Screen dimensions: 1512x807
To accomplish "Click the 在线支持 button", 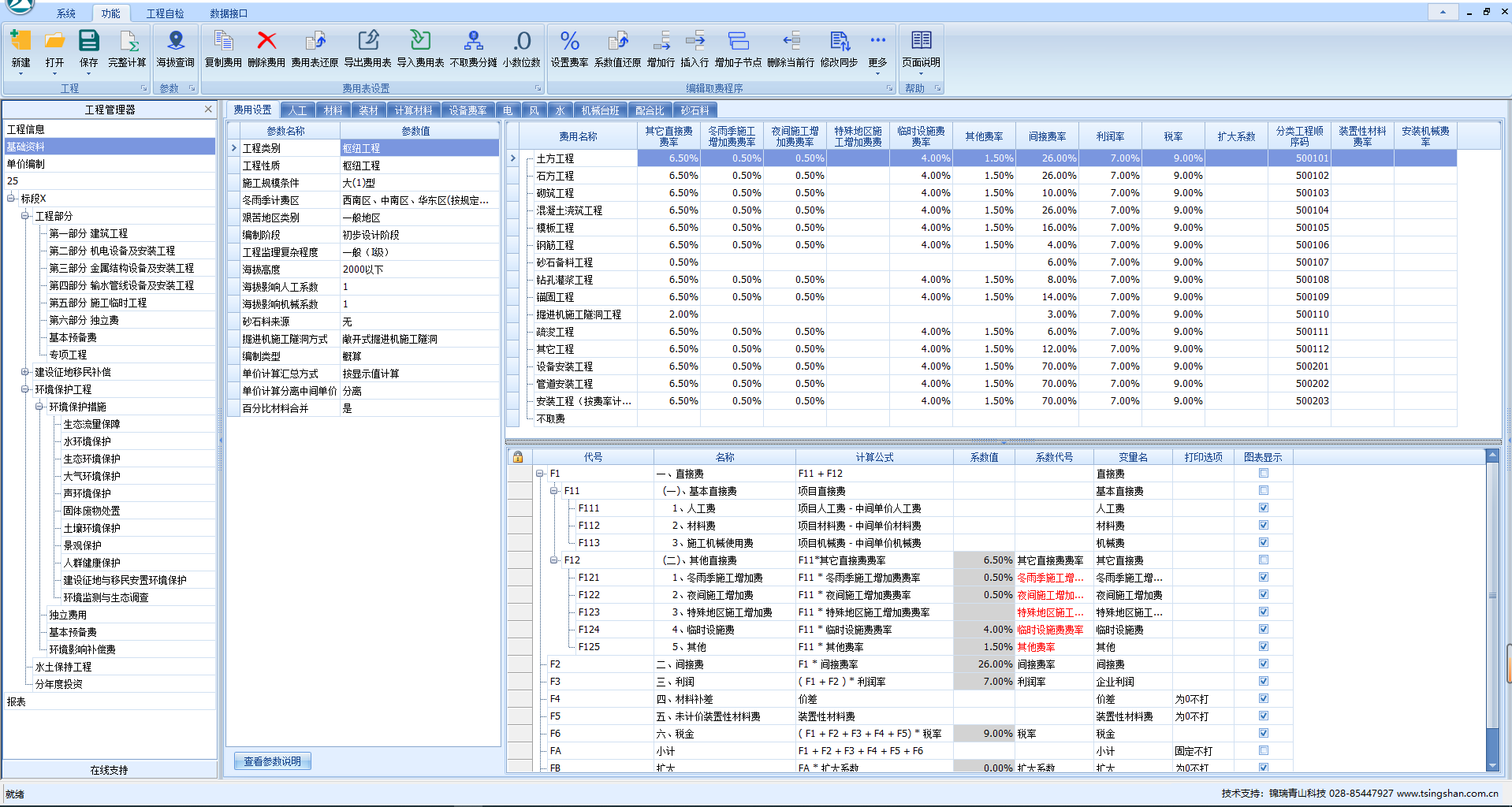I will (x=109, y=770).
